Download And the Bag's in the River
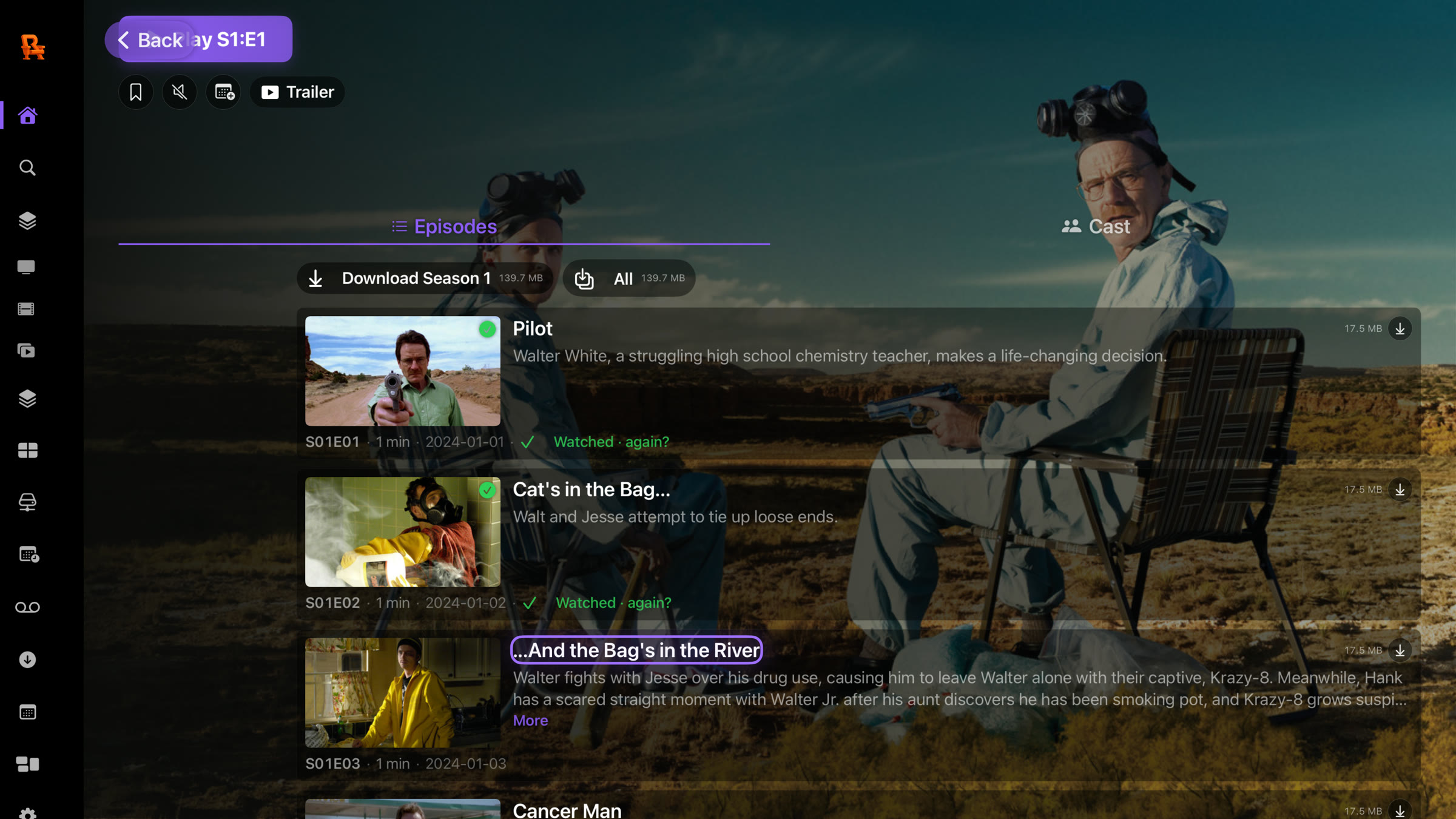 1400,650
